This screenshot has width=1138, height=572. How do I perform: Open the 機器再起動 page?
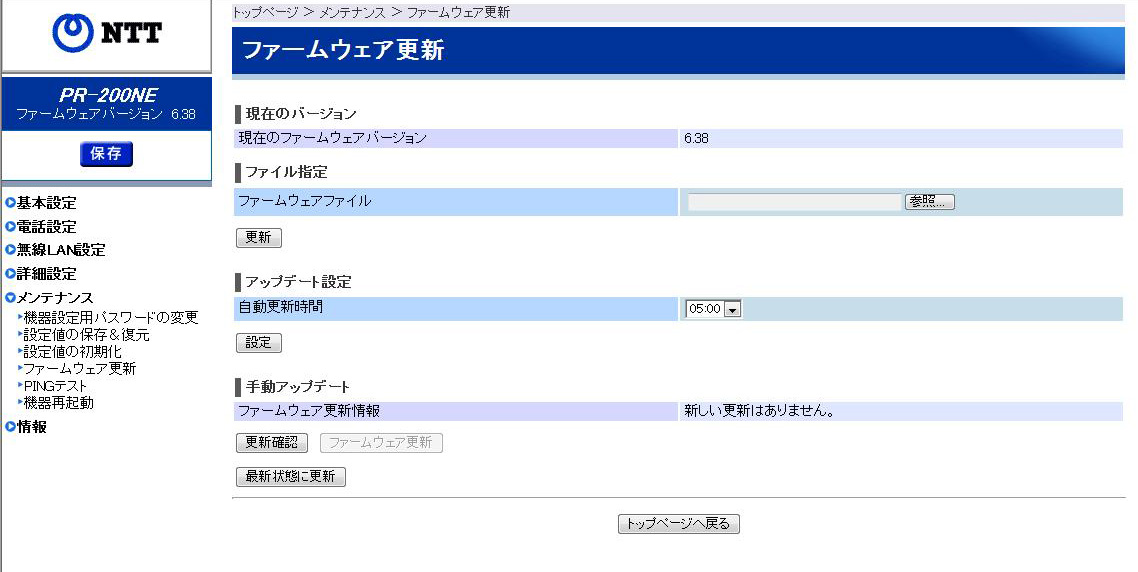click(x=58, y=403)
